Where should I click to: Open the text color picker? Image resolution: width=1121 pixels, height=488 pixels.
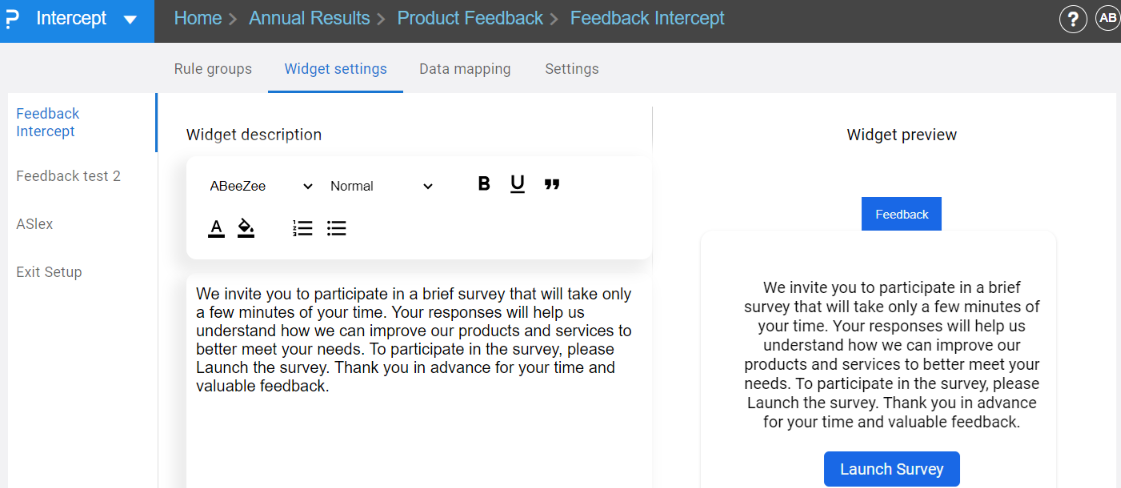tap(216, 229)
